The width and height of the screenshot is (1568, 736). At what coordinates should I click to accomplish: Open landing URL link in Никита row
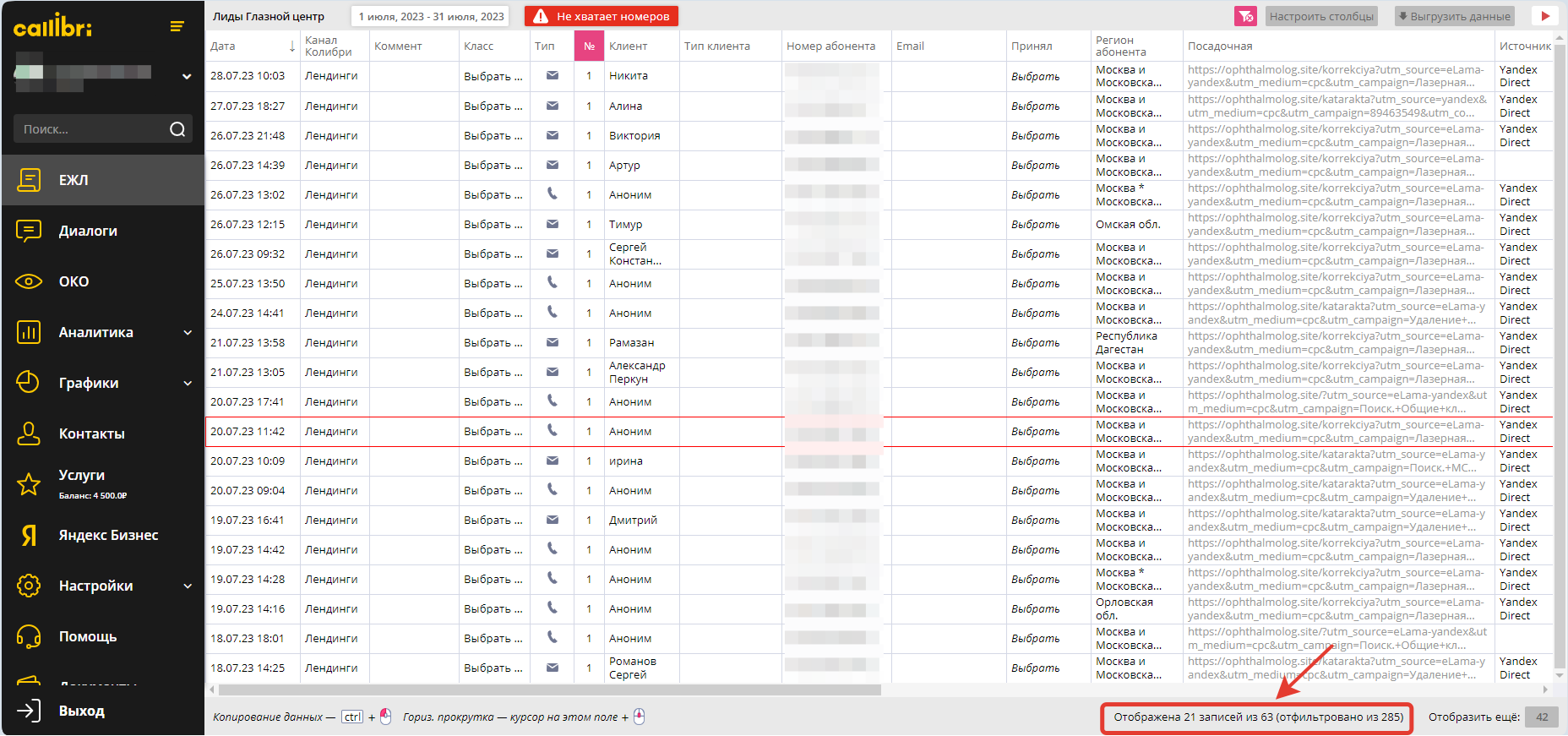coord(1336,76)
